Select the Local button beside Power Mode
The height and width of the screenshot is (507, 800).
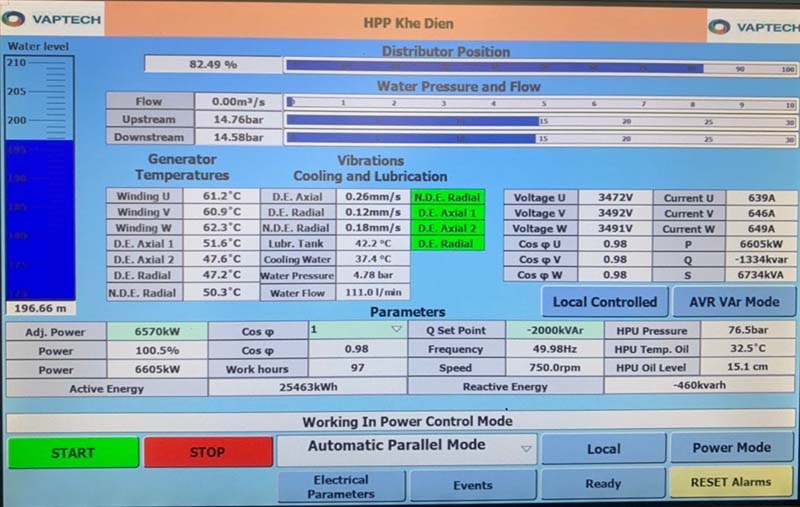603,448
